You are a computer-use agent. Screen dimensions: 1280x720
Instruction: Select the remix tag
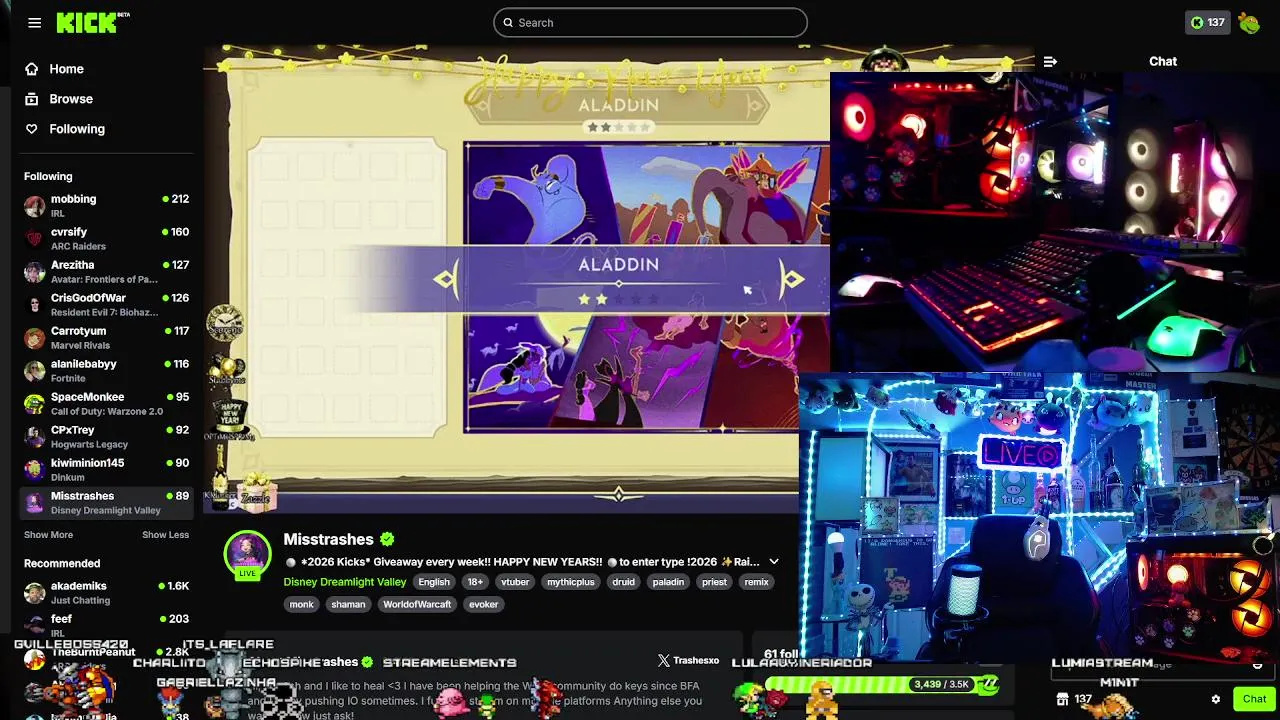tap(757, 582)
